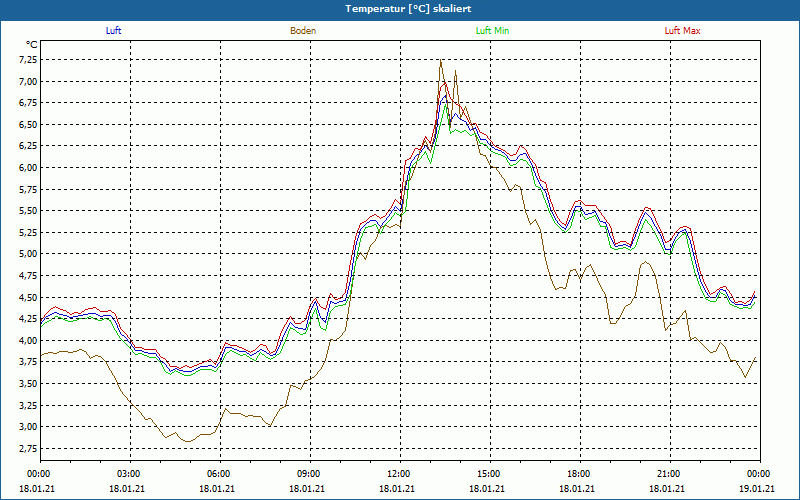Screen dimensions: 800x500
Task: Click the 4,75 y-axis value
Action: click(x=28, y=276)
